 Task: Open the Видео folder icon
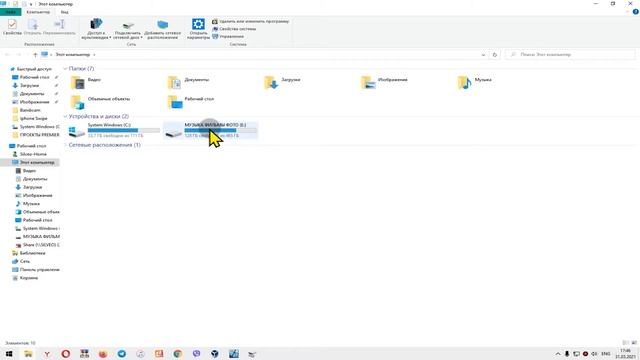[x=78, y=82]
